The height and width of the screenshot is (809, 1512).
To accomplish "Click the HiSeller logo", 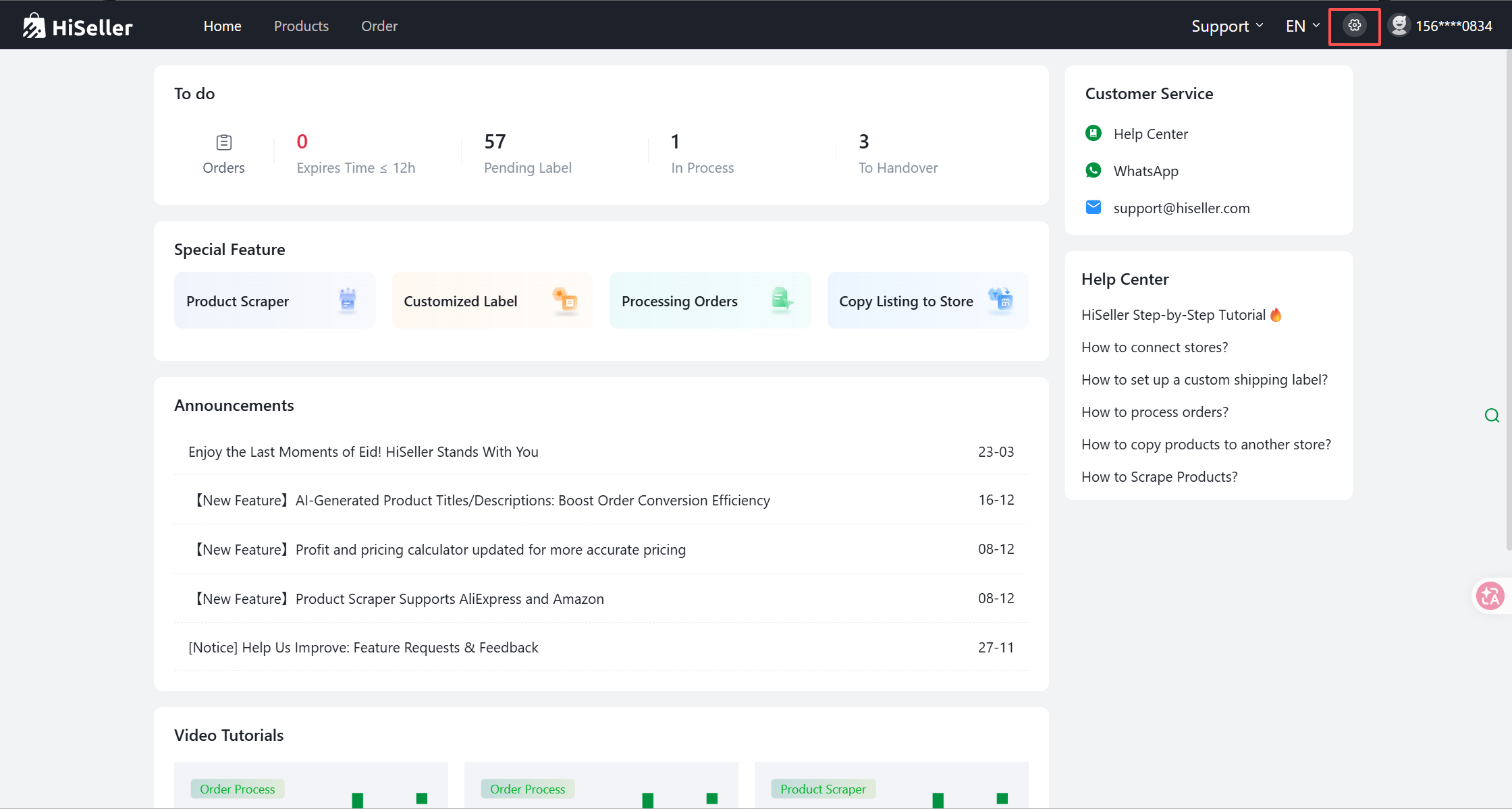I will [x=78, y=26].
